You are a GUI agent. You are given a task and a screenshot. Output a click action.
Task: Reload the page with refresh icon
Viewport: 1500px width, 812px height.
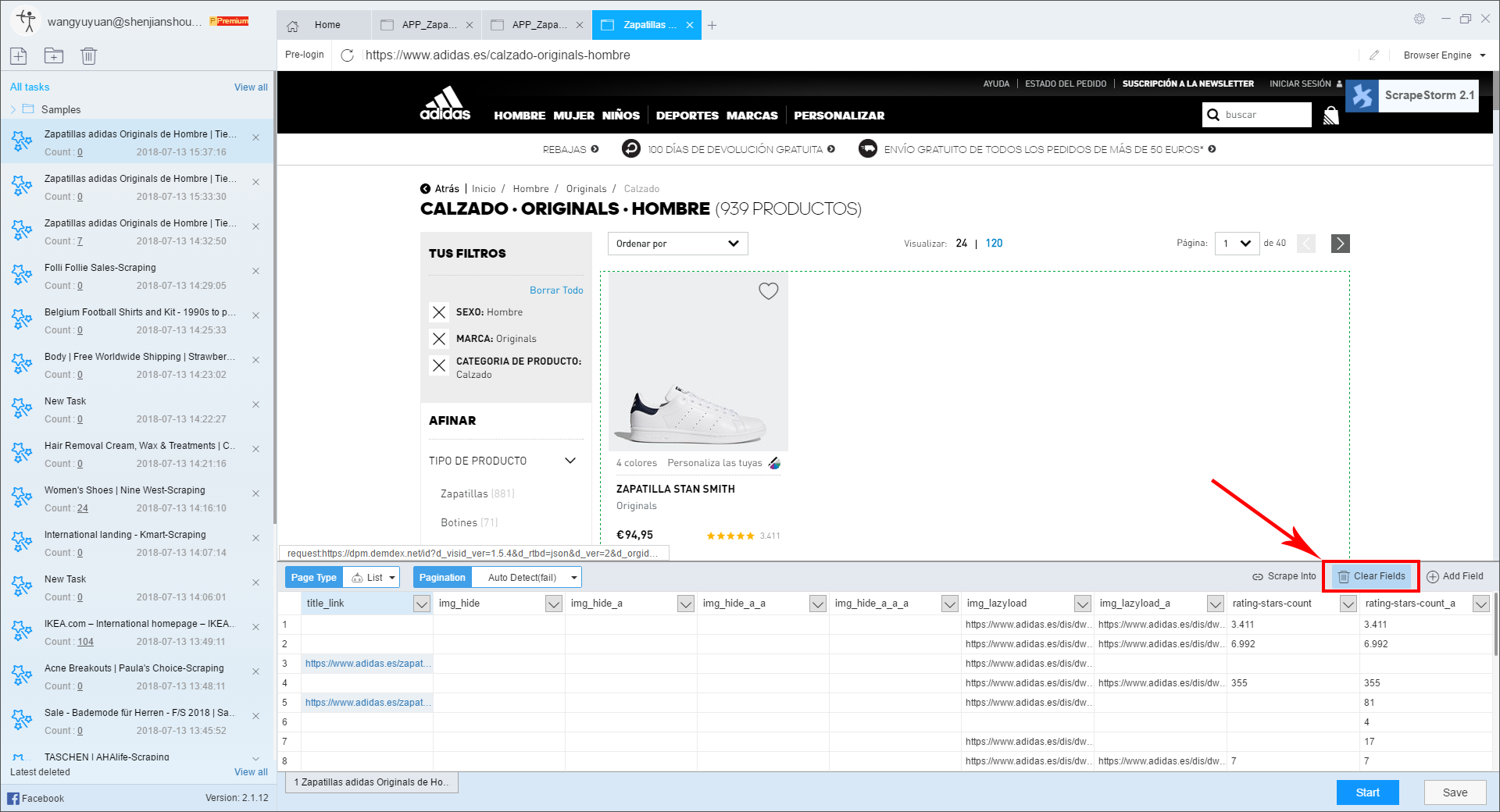click(x=348, y=55)
